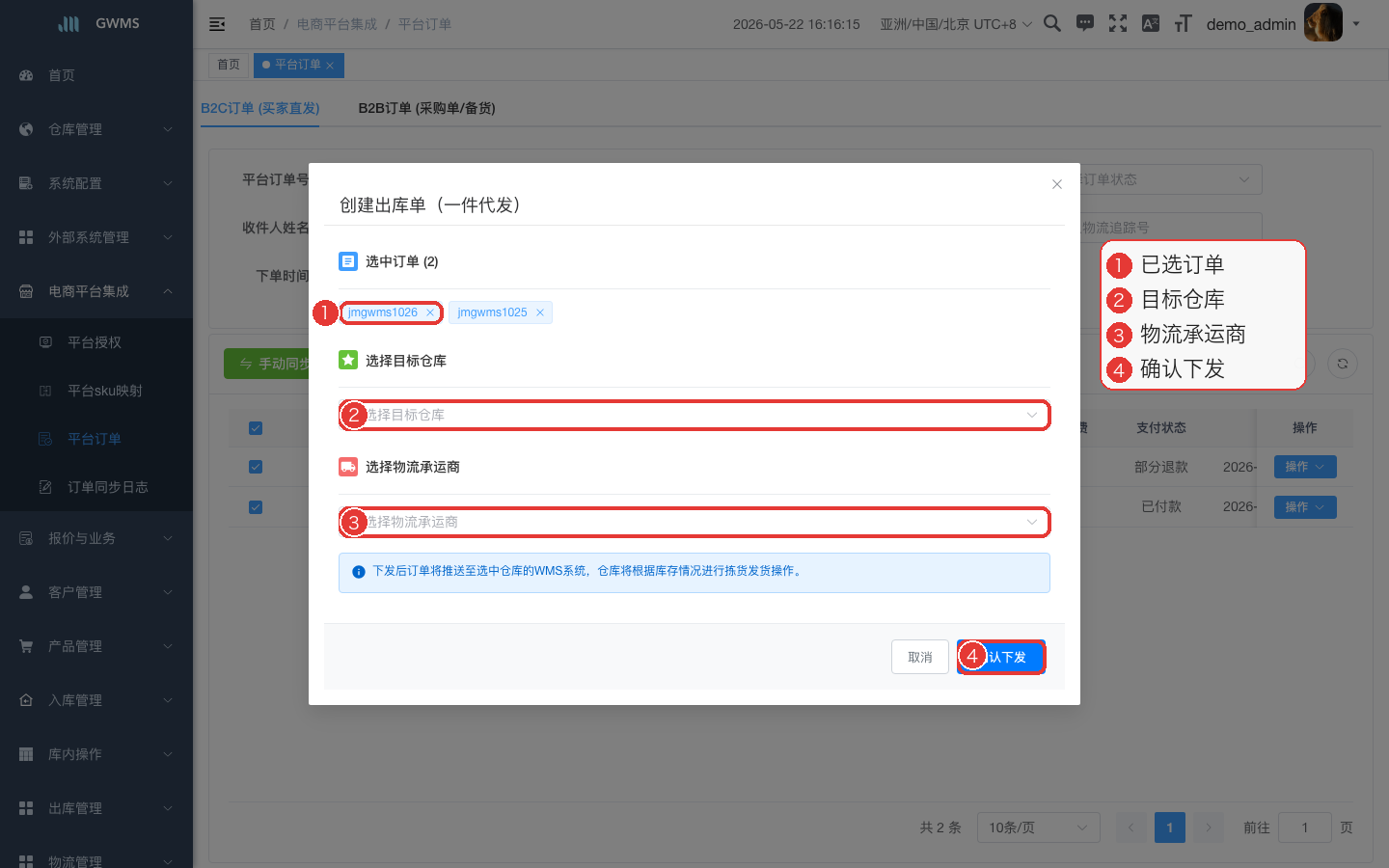Click the refresh icon beside the table
The image size is (1389, 868).
[1343, 364]
